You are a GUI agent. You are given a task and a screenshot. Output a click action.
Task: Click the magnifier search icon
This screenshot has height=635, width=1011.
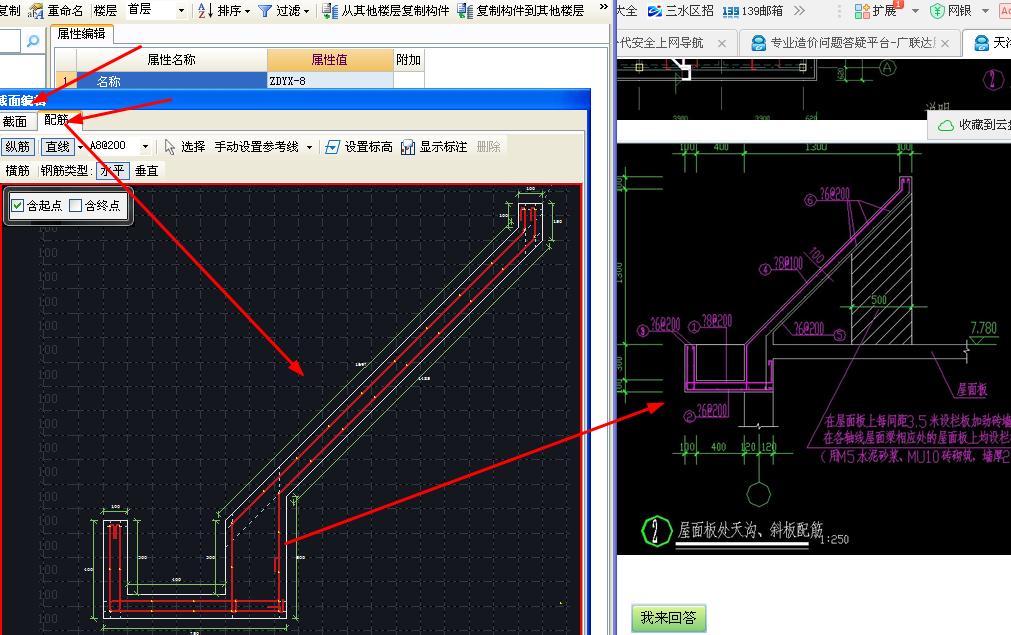click(33, 42)
